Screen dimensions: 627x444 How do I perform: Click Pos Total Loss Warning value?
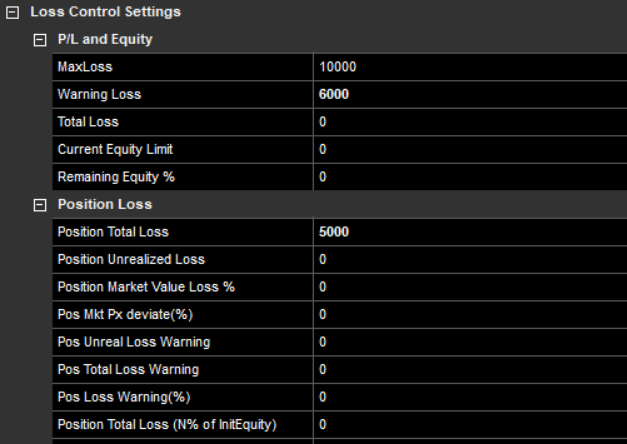(468, 369)
